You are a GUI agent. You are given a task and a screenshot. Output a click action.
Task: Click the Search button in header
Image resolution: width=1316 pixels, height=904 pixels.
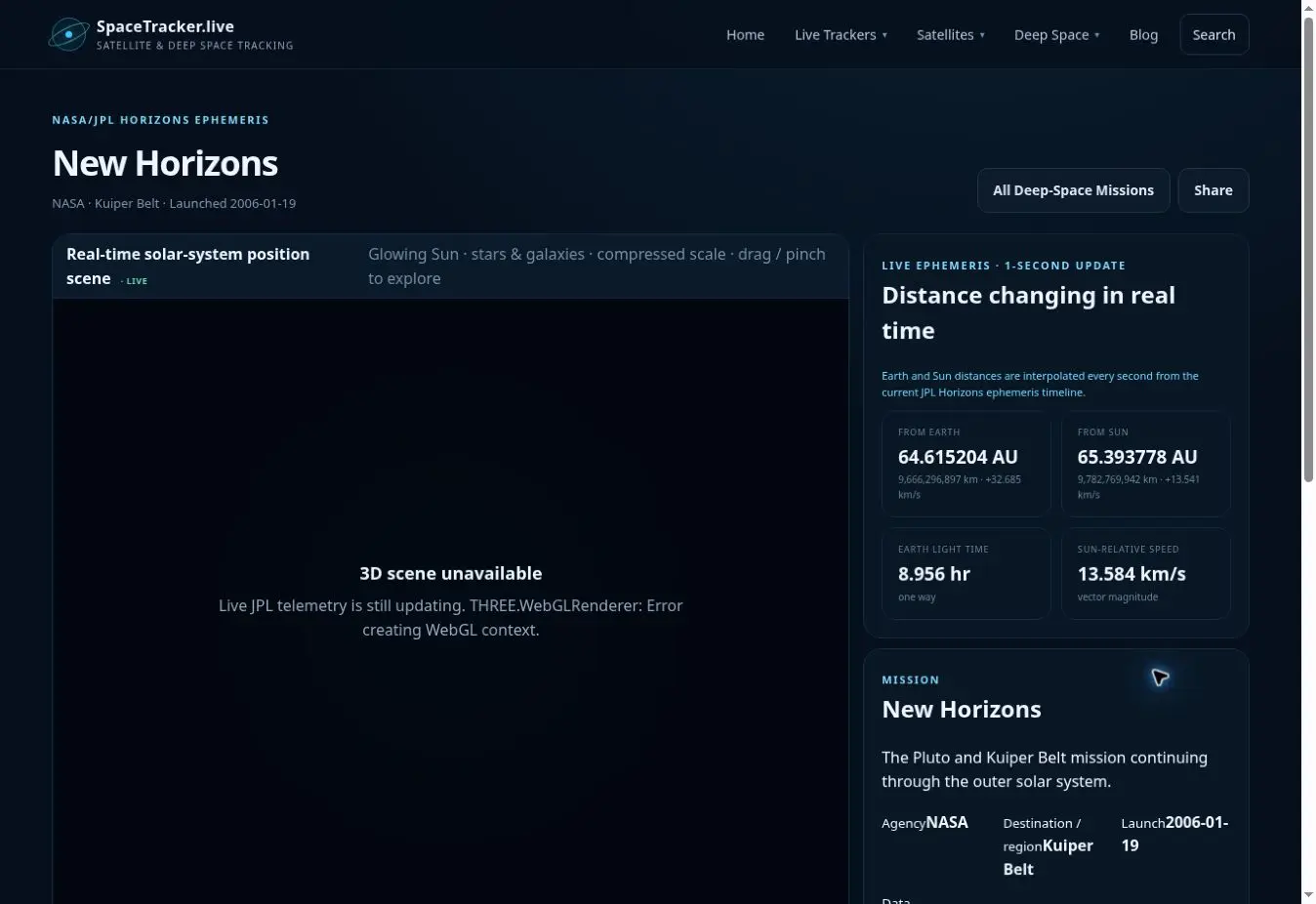[x=1213, y=34]
